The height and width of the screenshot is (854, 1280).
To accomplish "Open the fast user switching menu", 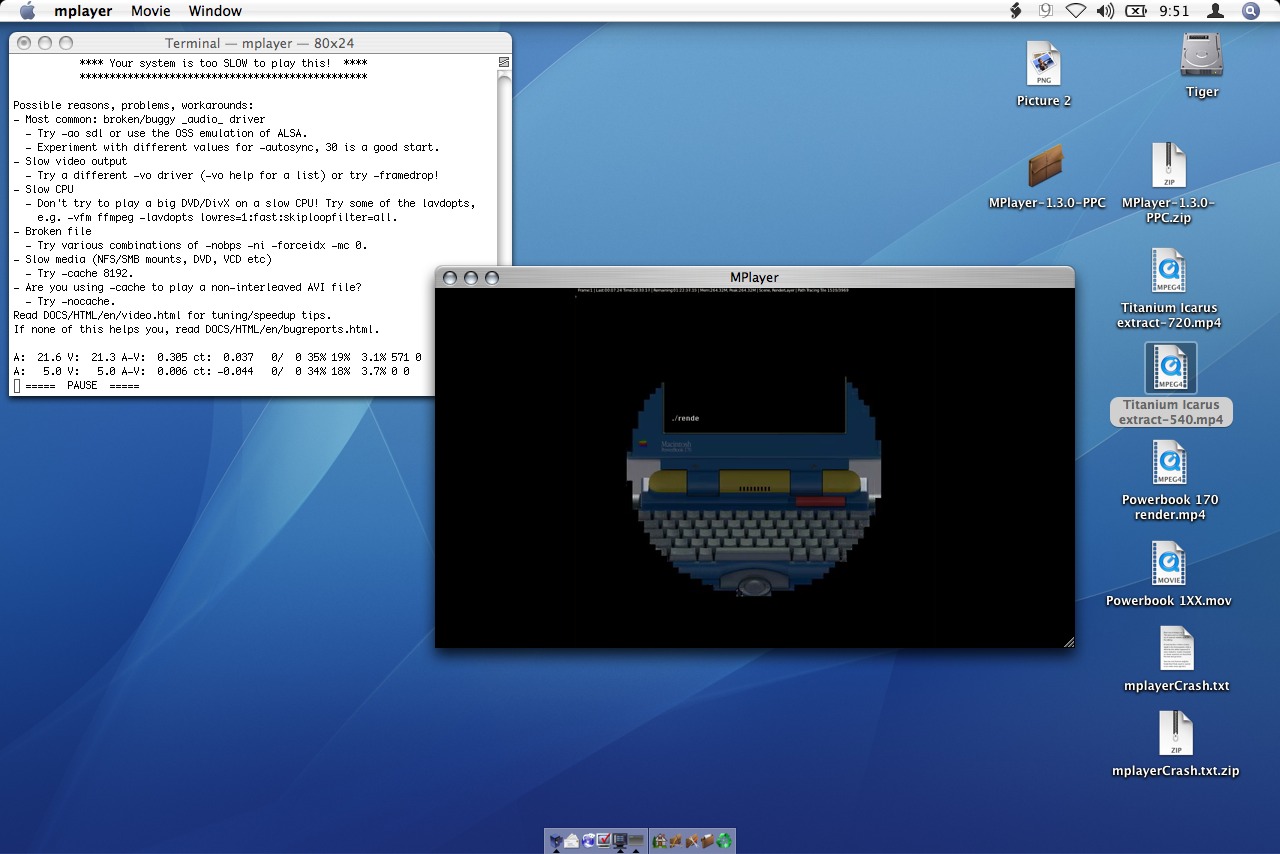I will coord(1215,11).
